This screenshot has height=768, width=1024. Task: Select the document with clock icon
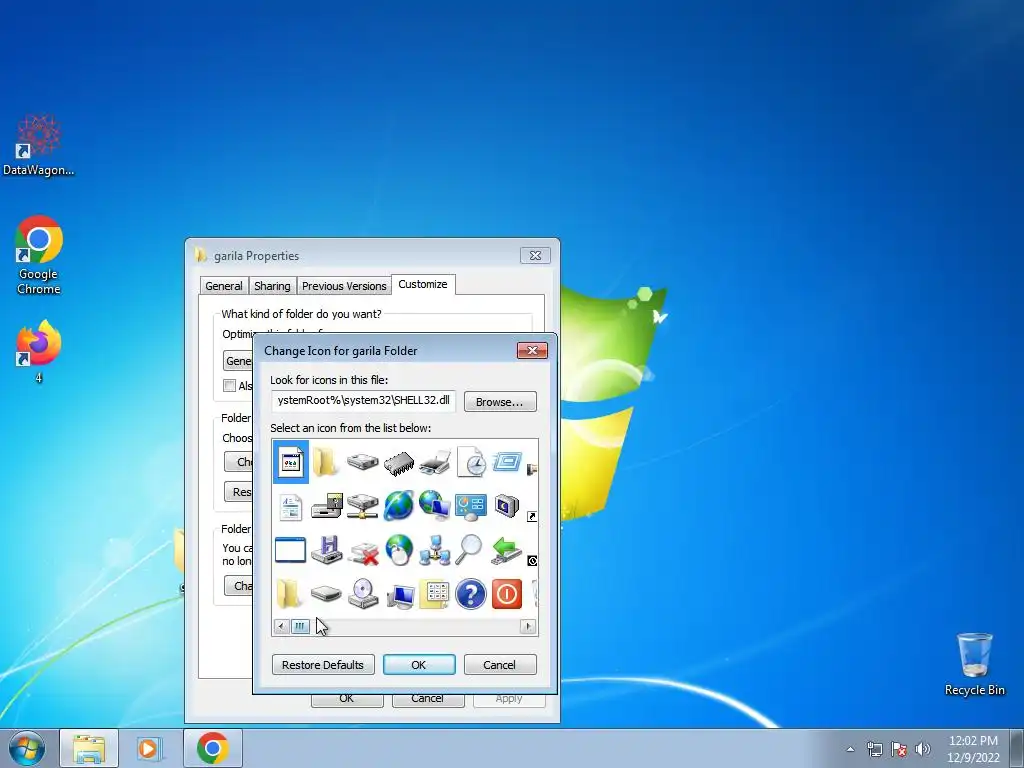pyautogui.click(x=471, y=462)
